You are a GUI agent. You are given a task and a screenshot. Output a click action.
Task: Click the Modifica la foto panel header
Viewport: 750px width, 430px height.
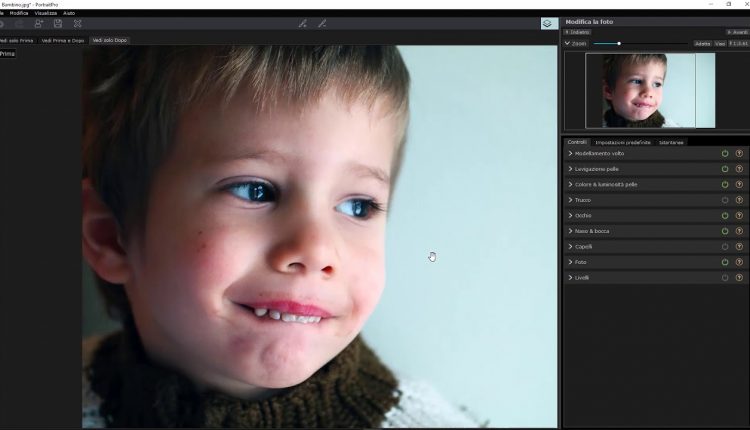click(589, 22)
